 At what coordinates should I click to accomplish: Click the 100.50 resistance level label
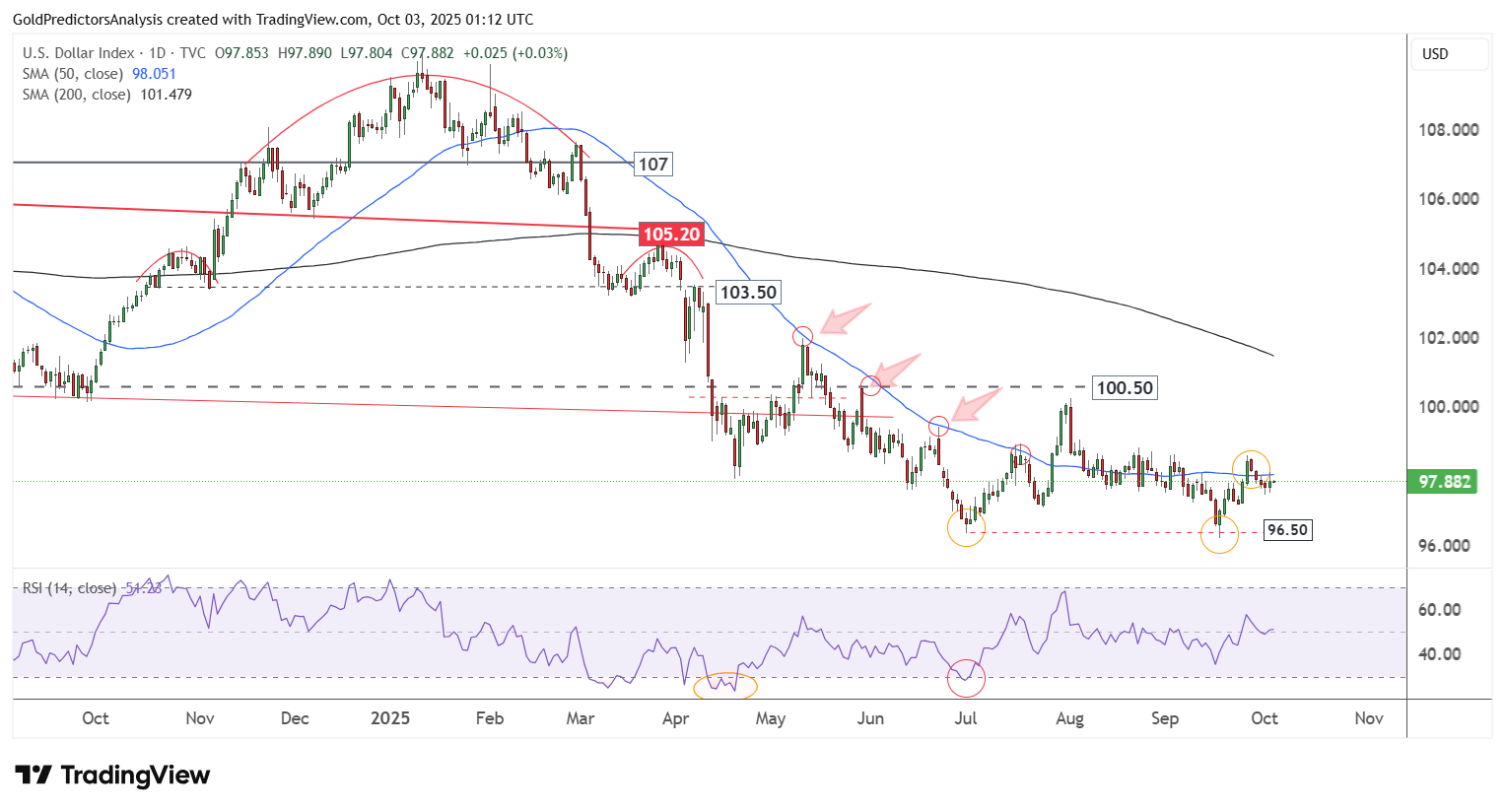(x=1125, y=388)
